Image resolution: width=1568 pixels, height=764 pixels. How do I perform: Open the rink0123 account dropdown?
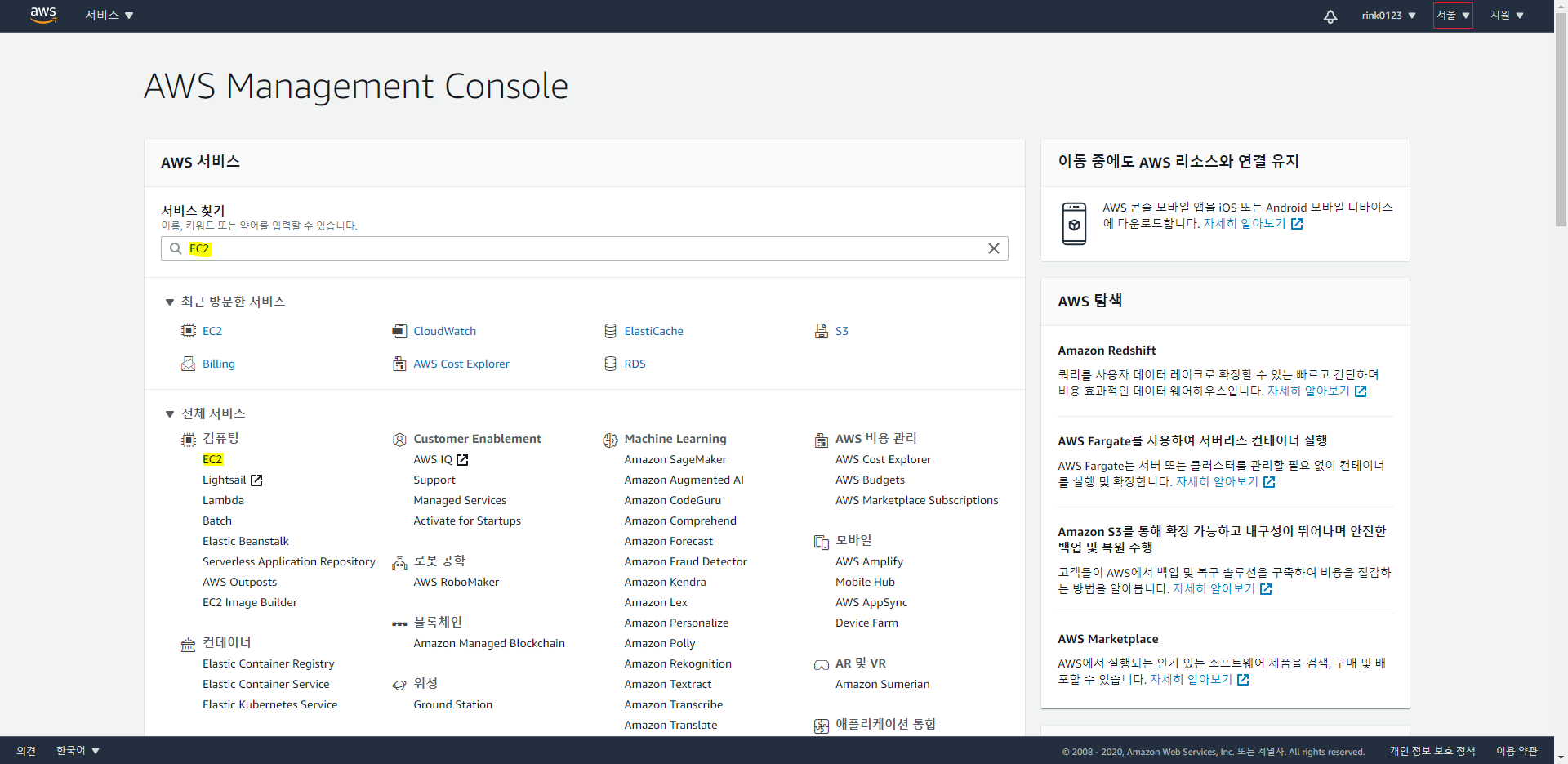pyautogui.click(x=1388, y=16)
